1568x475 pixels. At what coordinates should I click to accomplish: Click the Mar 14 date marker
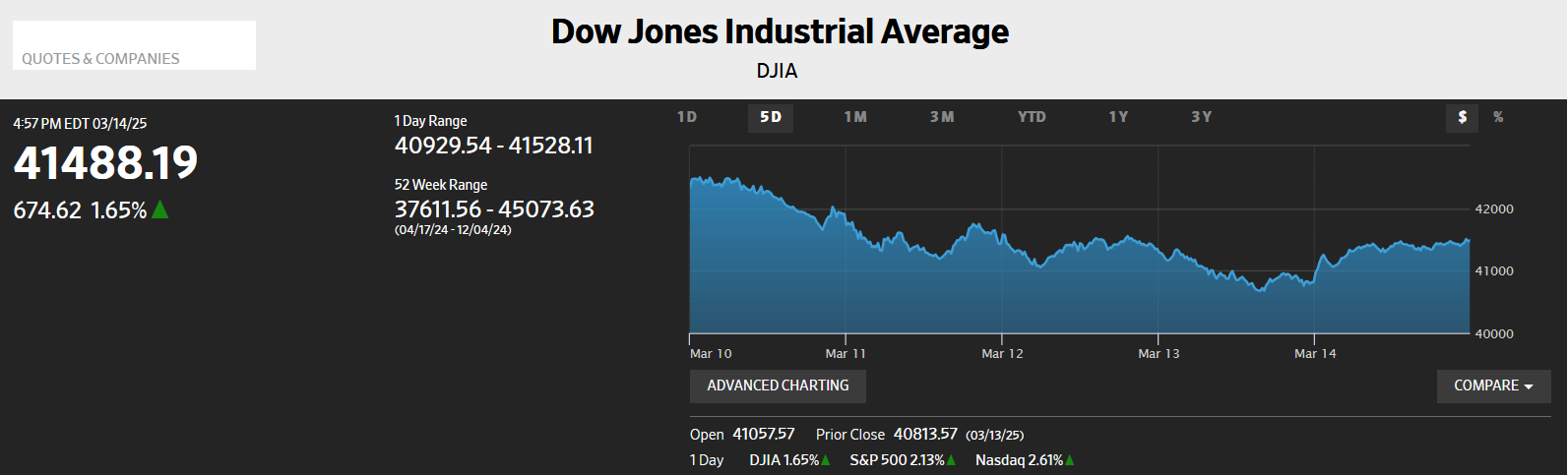[x=1315, y=354]
